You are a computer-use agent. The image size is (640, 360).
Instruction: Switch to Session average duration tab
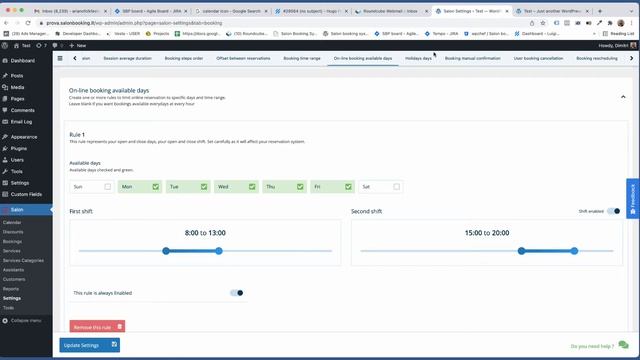(127, 58)
